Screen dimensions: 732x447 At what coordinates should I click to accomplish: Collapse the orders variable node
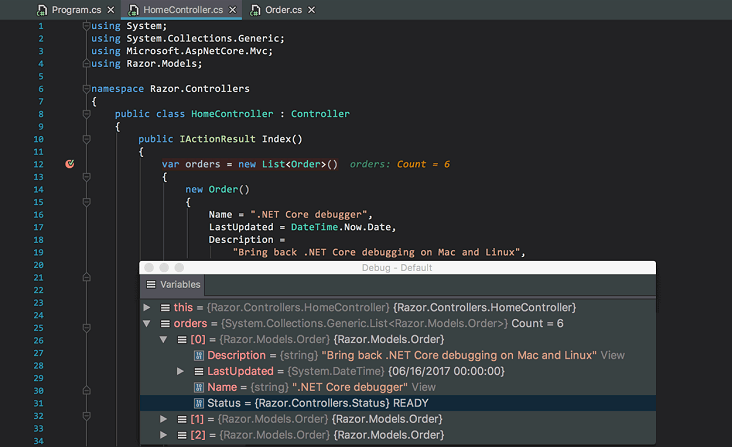tap(148, 323)
